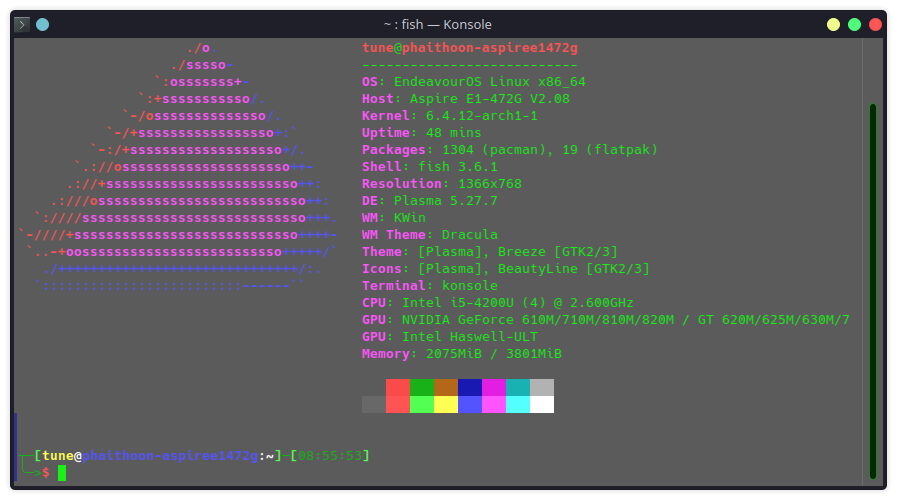Open the terminal window menu icon
Image resolution: width=897 pixels, height=500 pixels.
pos(22,25)
